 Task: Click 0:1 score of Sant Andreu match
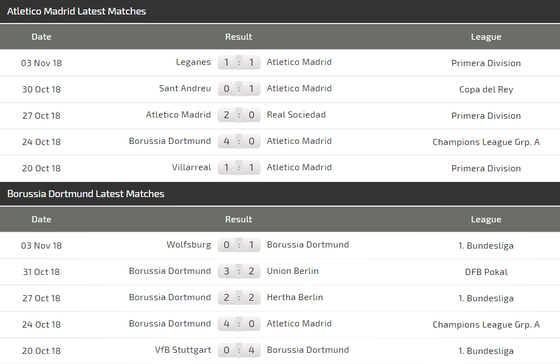click(239, 89)
